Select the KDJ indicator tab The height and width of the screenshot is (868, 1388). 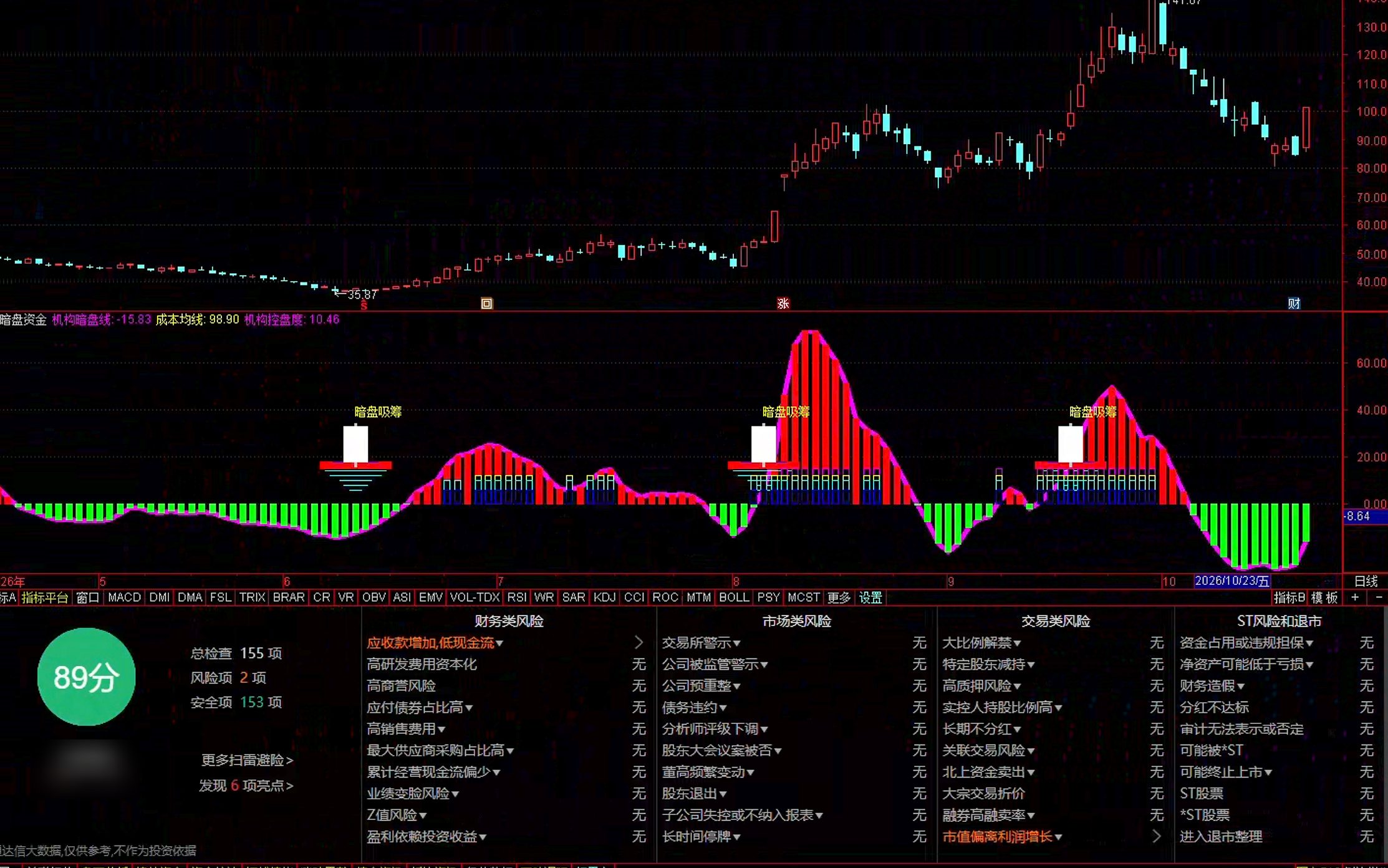604,597
